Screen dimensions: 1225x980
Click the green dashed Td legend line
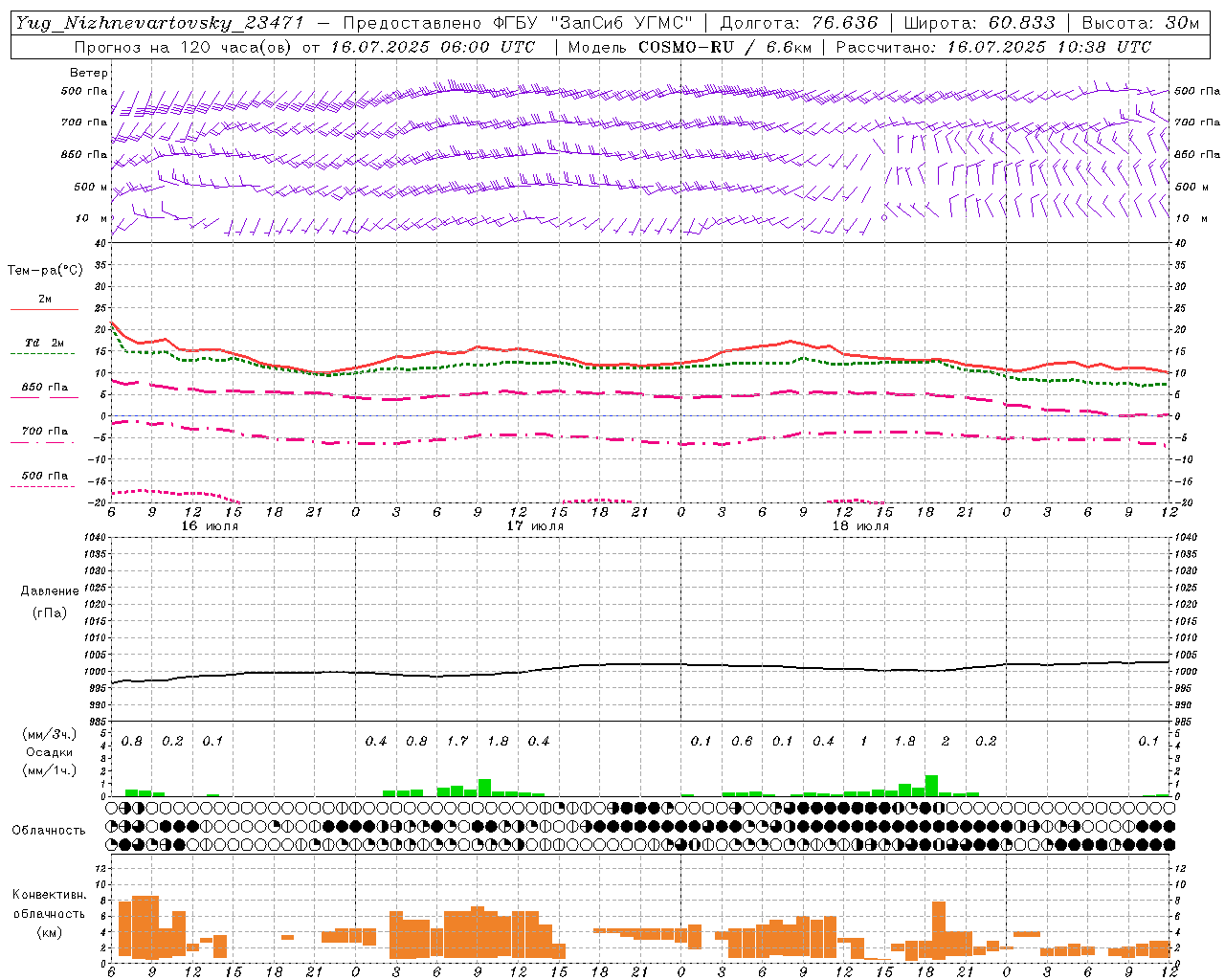coord(44,354)
